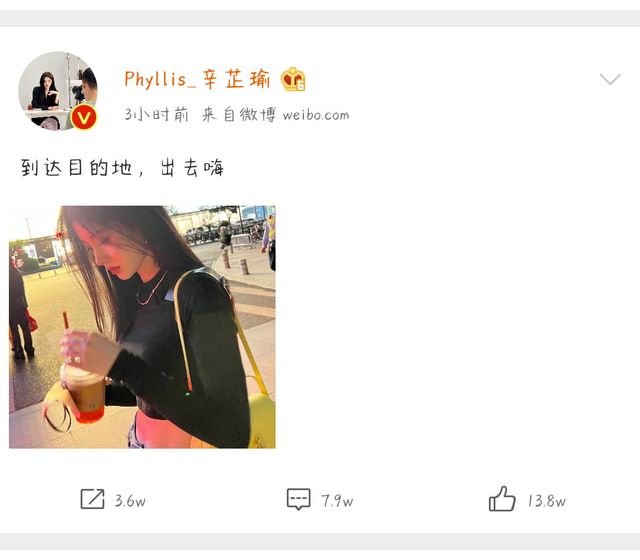Click the post text 到达目的地，出去嗨
The height and width of the screenshot is (560, 640).
pyautogui.click(x=122, y=168)
